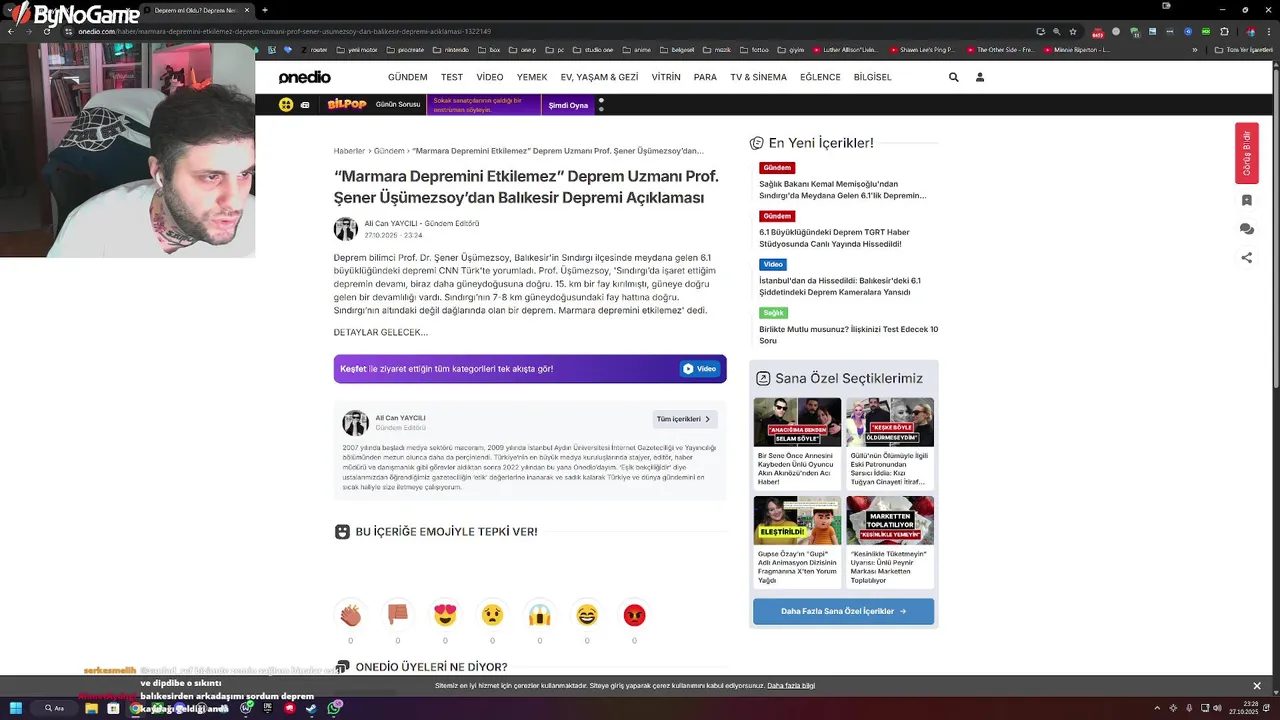Open the EV, YAŞAM & GEZİ menu
1280x720 pixels.
(x=599, y=77)
